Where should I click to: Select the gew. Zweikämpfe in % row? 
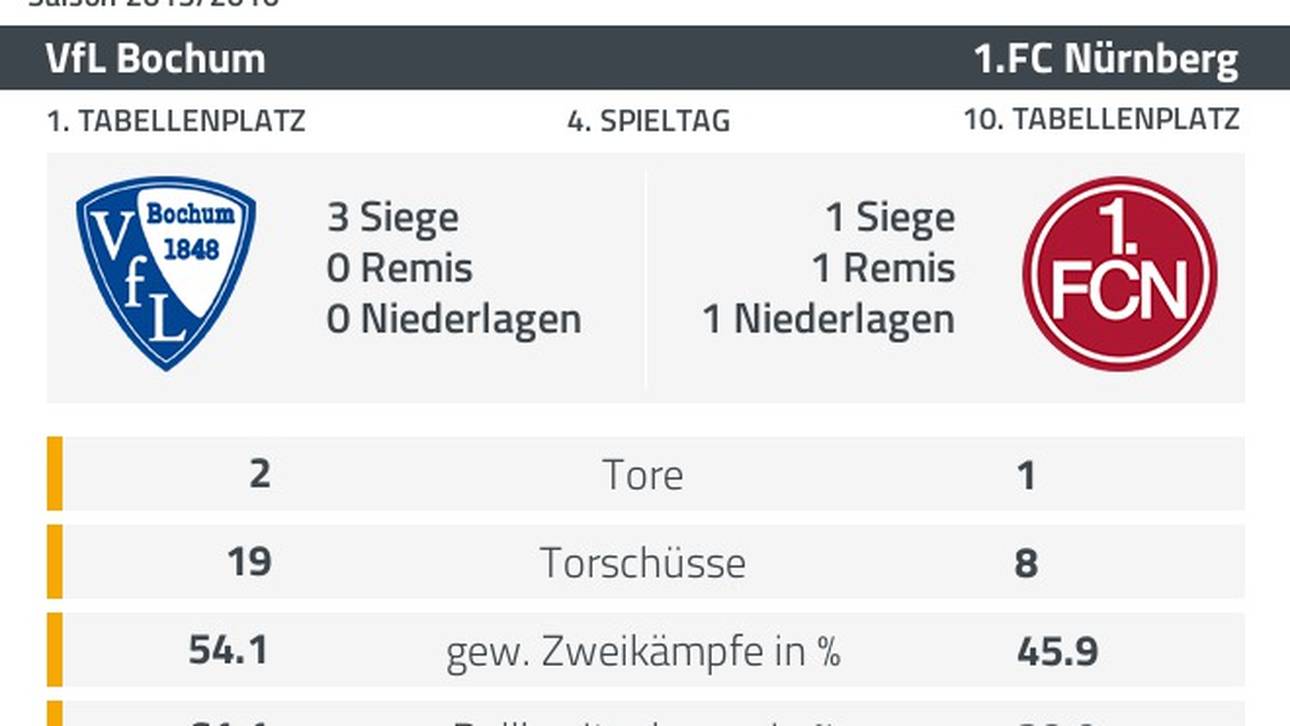pyautogui.click(x=643, y=651)
